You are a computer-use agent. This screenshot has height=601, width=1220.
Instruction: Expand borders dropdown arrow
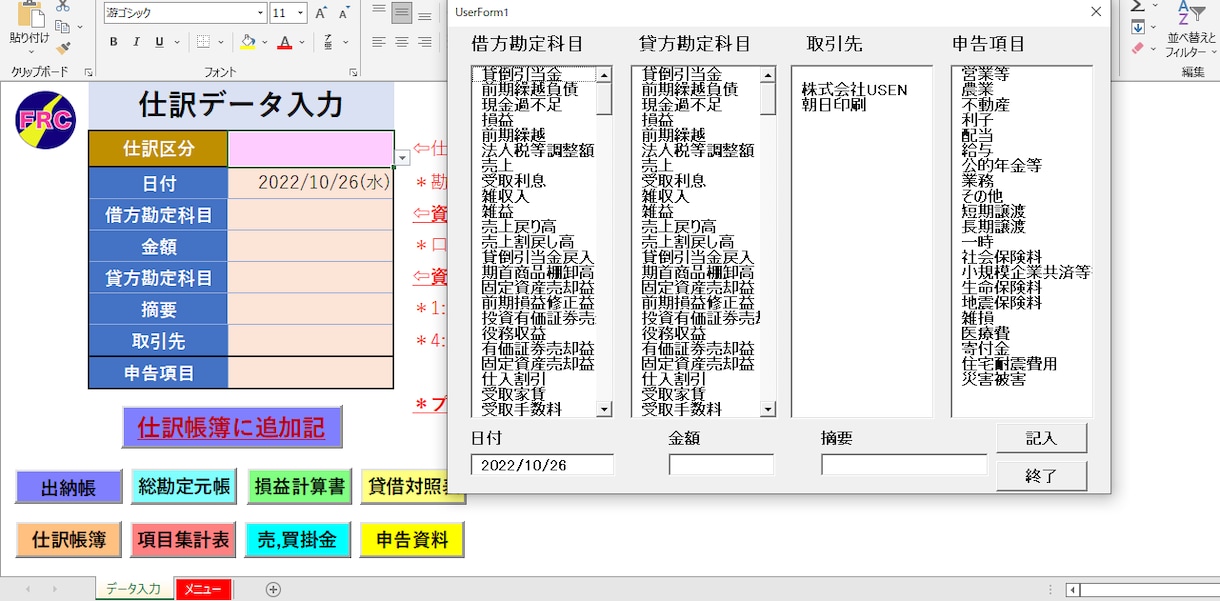tap(220, 42)
